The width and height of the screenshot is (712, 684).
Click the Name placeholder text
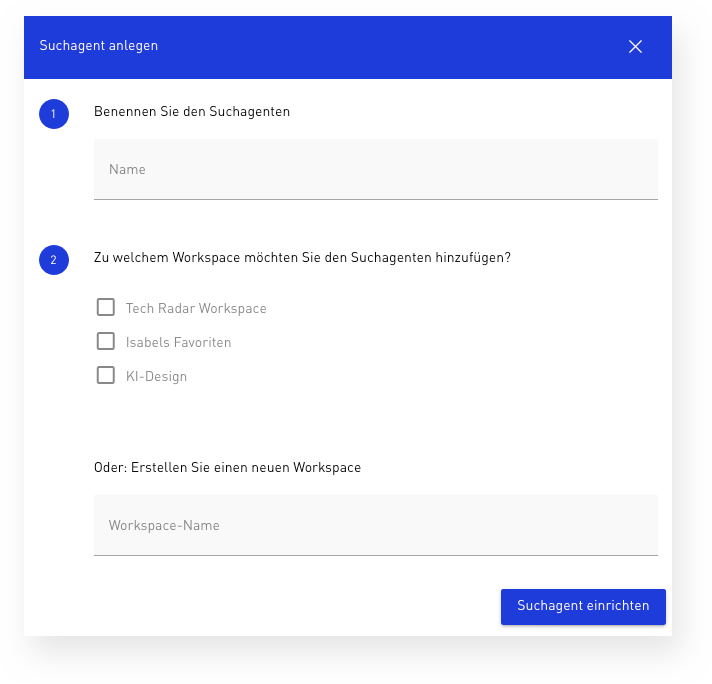[127, 169]
